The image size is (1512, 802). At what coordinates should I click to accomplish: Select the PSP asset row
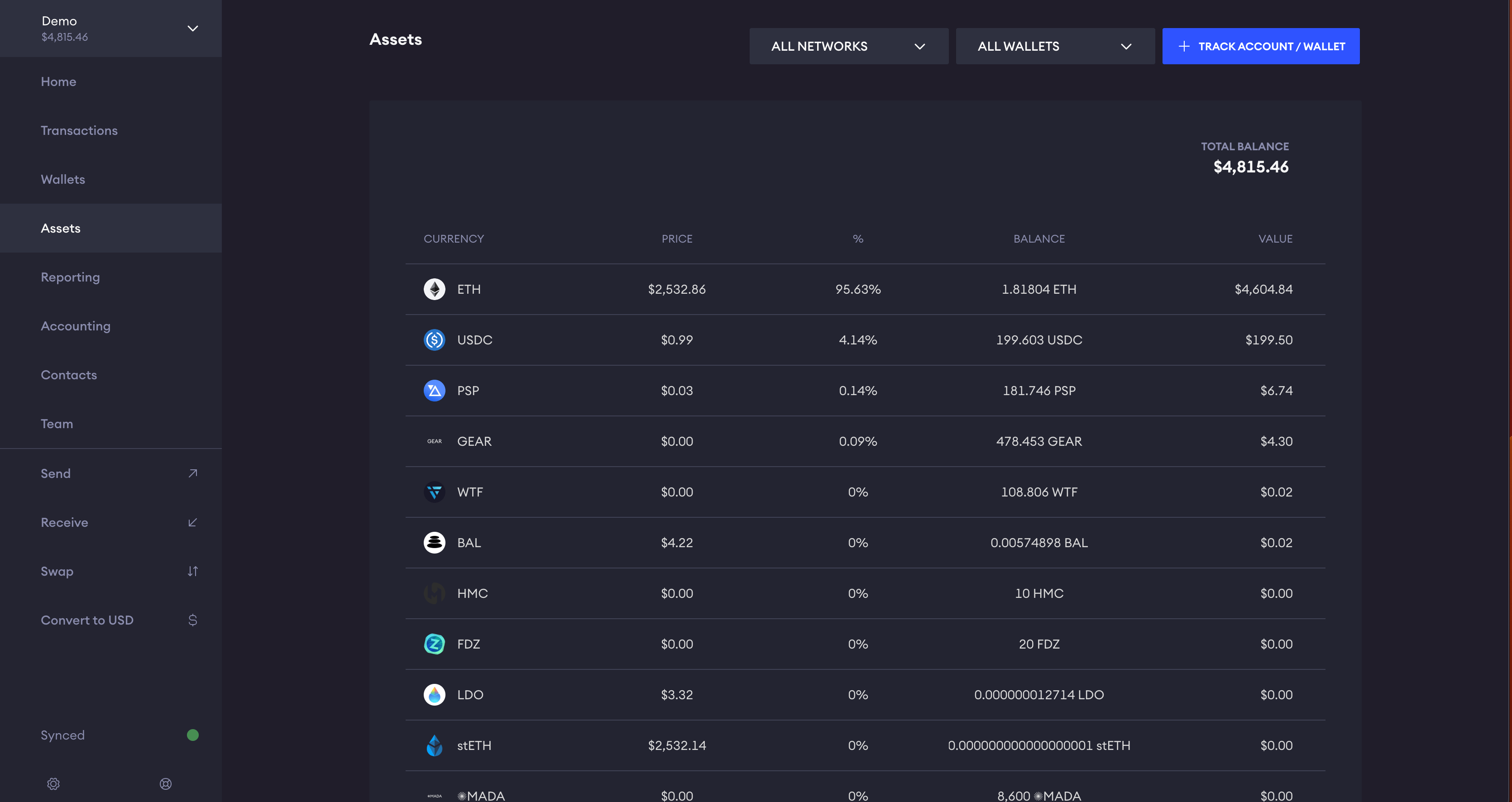click(865, 391)
